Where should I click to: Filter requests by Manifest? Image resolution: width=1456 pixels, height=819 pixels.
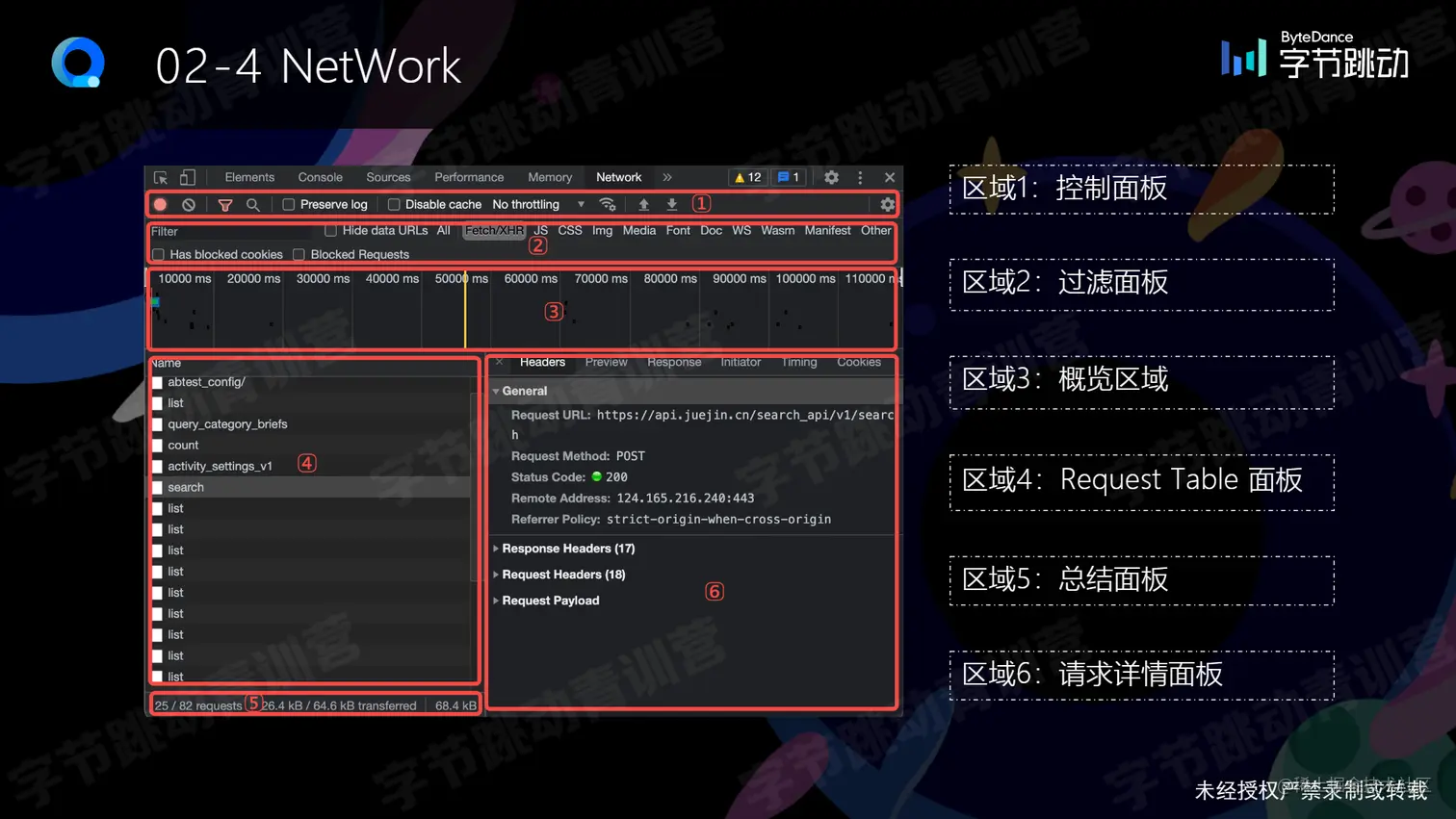pos(828,230)
